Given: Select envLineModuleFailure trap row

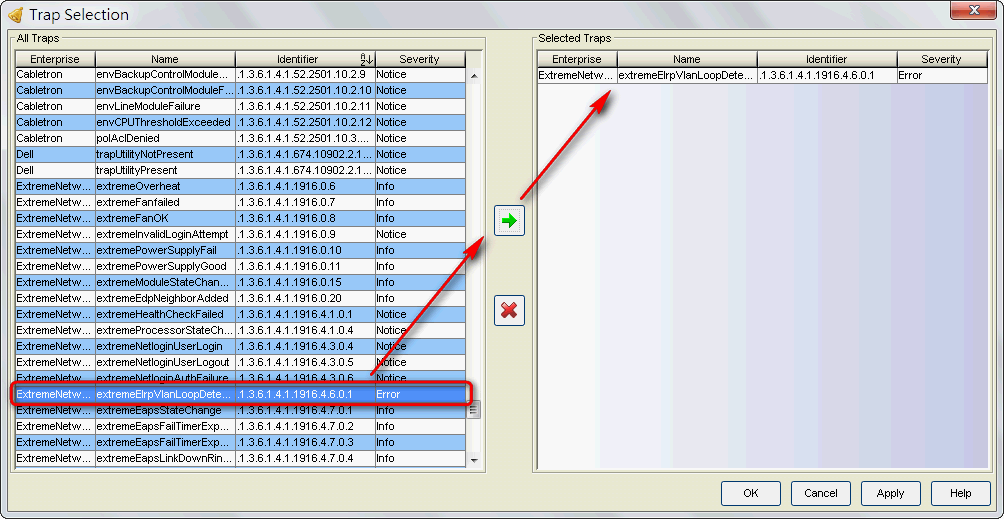Looking at the screenshot, I should 240,106.
